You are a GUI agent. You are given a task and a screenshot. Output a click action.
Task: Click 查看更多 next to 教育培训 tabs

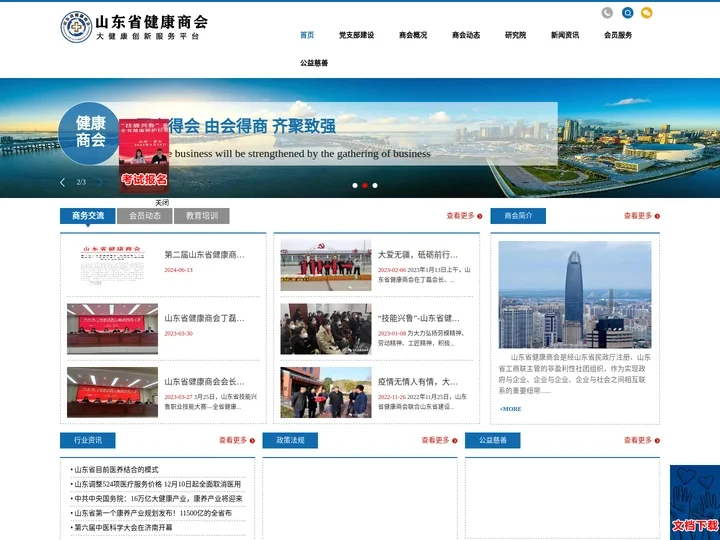464,216
